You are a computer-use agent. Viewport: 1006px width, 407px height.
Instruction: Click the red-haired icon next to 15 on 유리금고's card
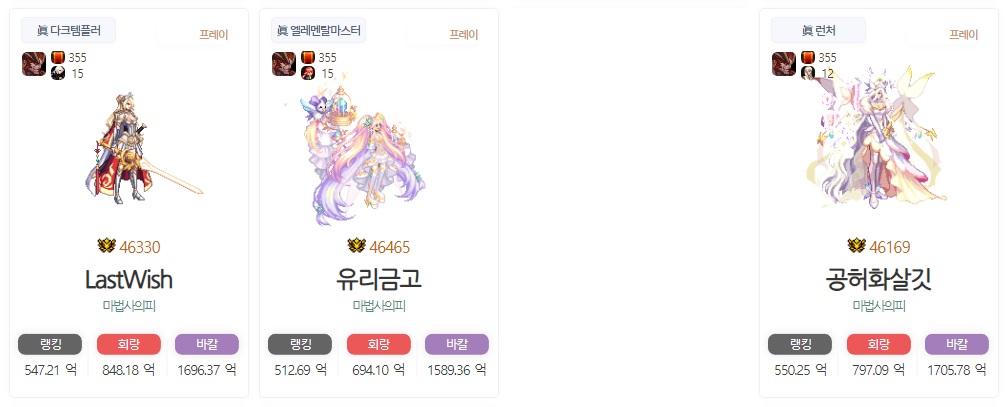(308, 73)
